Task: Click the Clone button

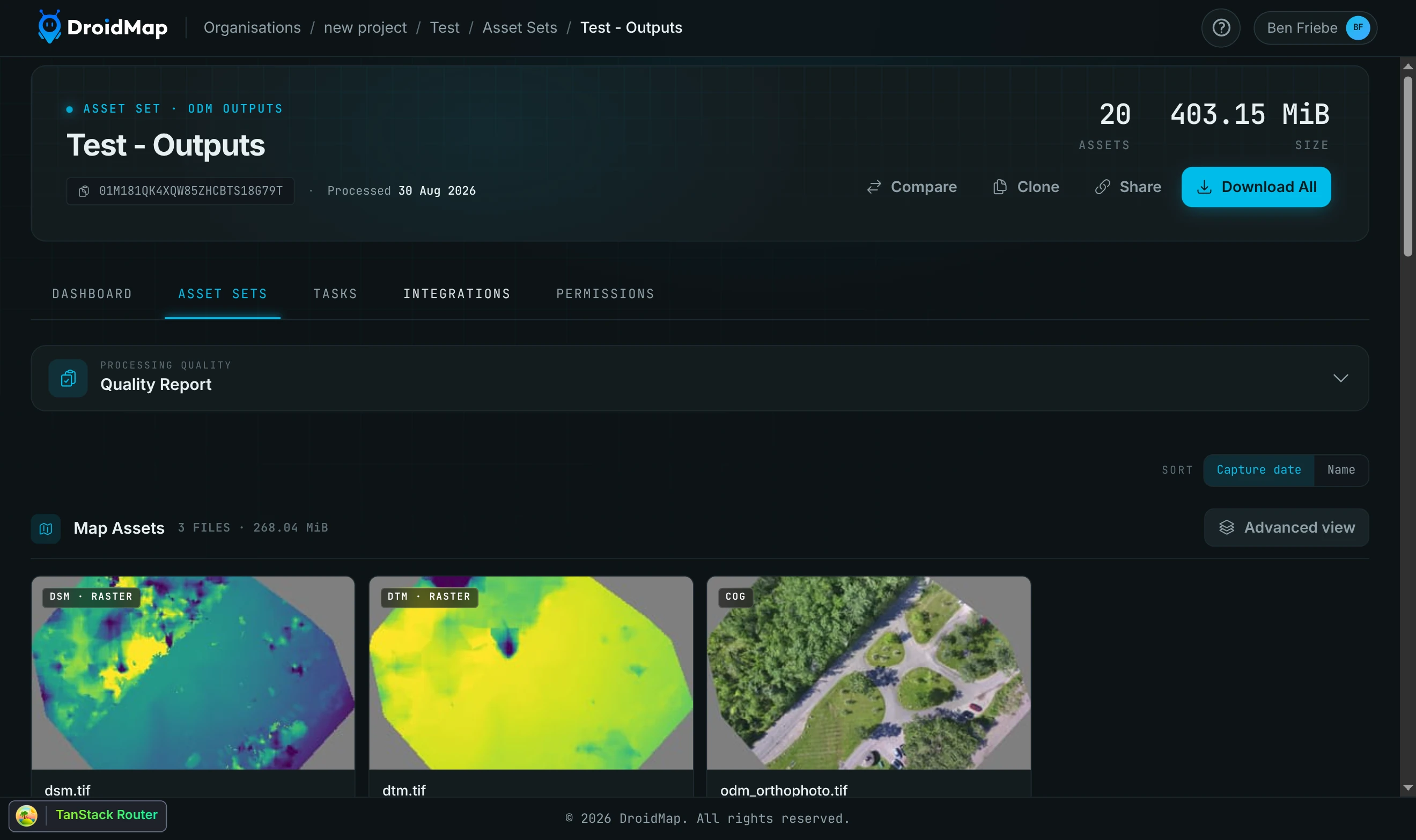Action: tap(1026, 187)
